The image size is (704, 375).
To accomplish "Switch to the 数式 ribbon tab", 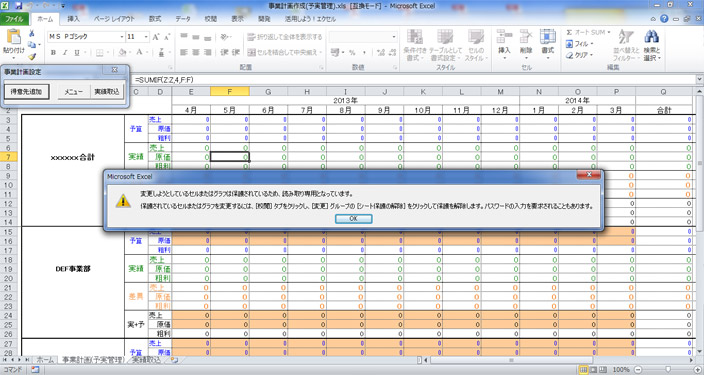I will (155, 19).
